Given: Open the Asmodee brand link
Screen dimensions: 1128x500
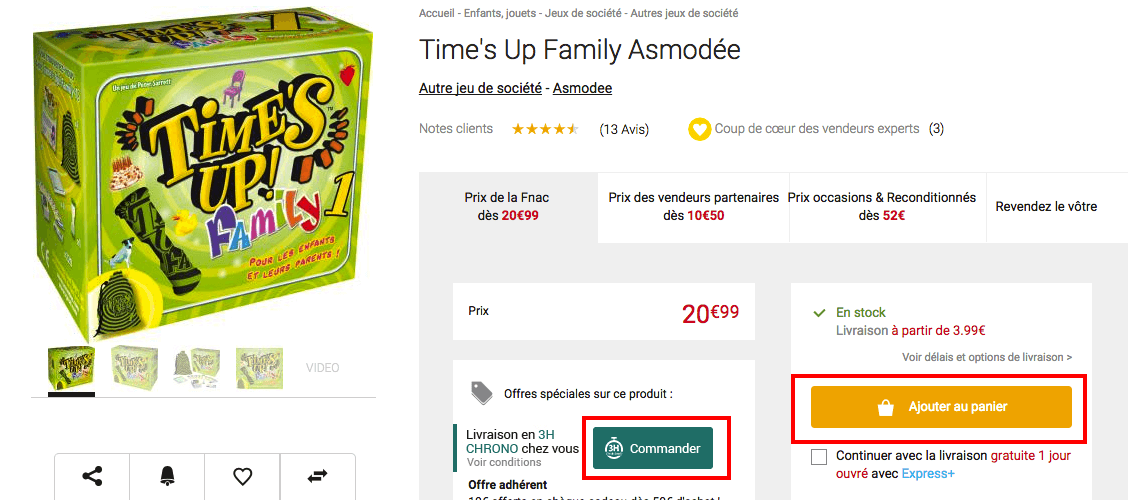Looking at the screenshot, I should (582, 88).
